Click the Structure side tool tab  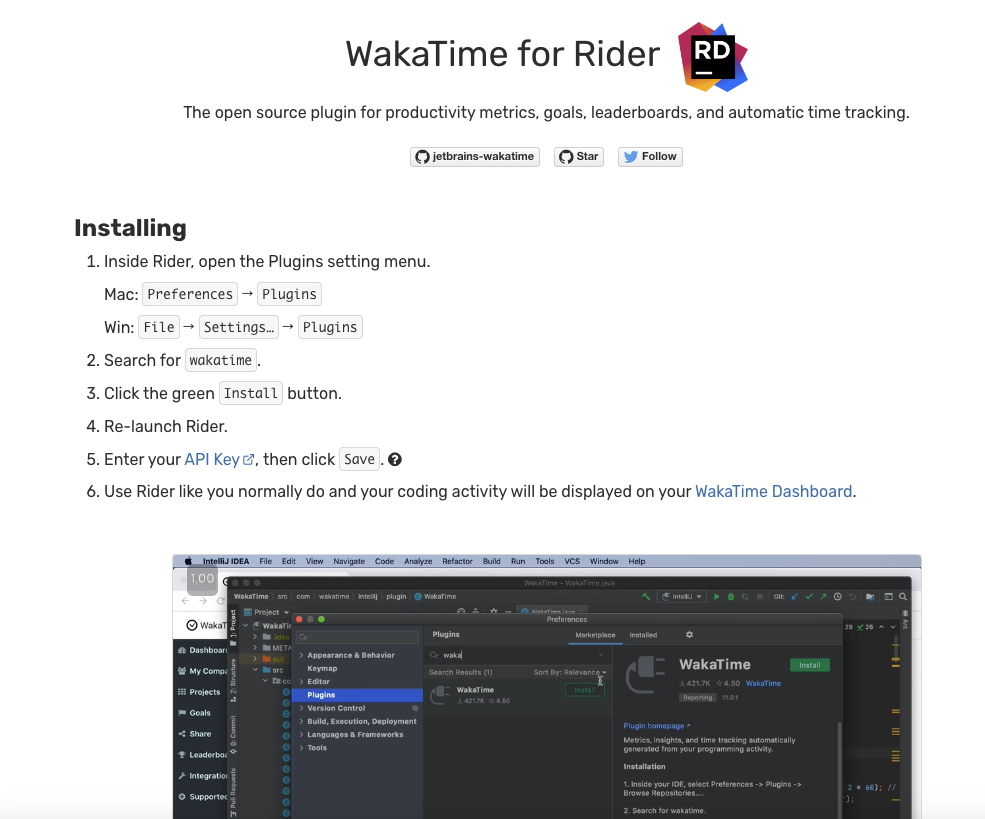coord(233,680)
